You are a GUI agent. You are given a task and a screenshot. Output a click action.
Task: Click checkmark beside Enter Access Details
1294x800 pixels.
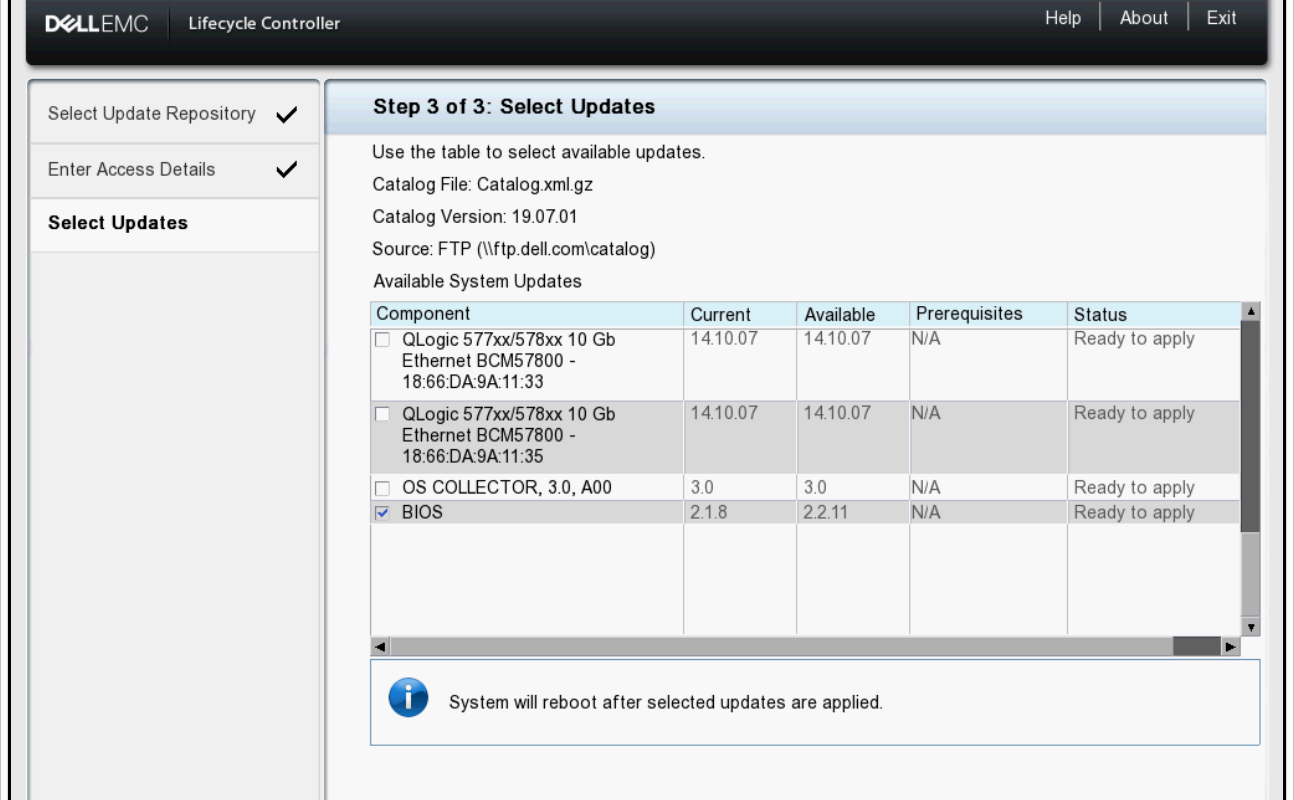point(286,170)
